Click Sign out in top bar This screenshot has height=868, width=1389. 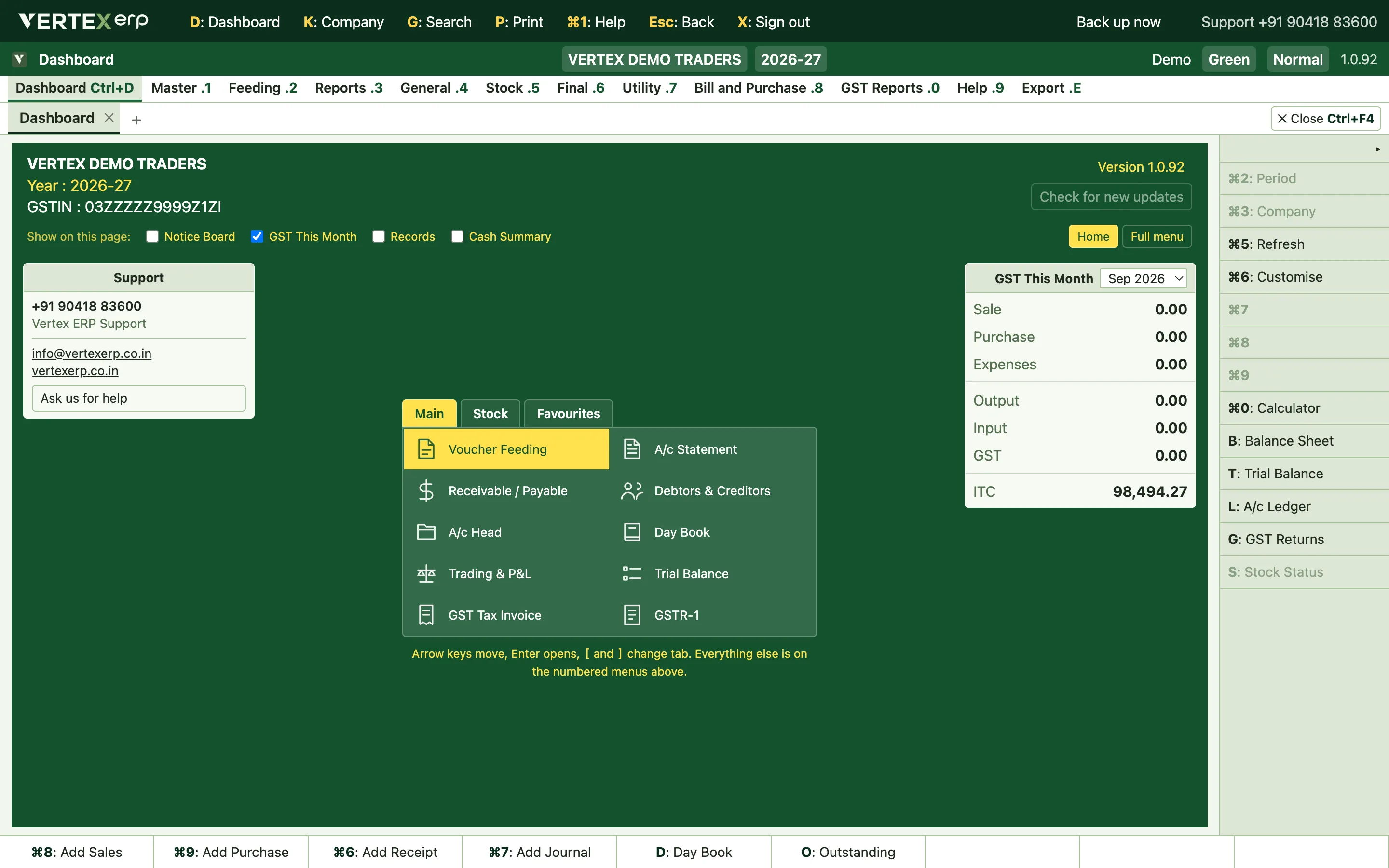(x=773, y=22)
